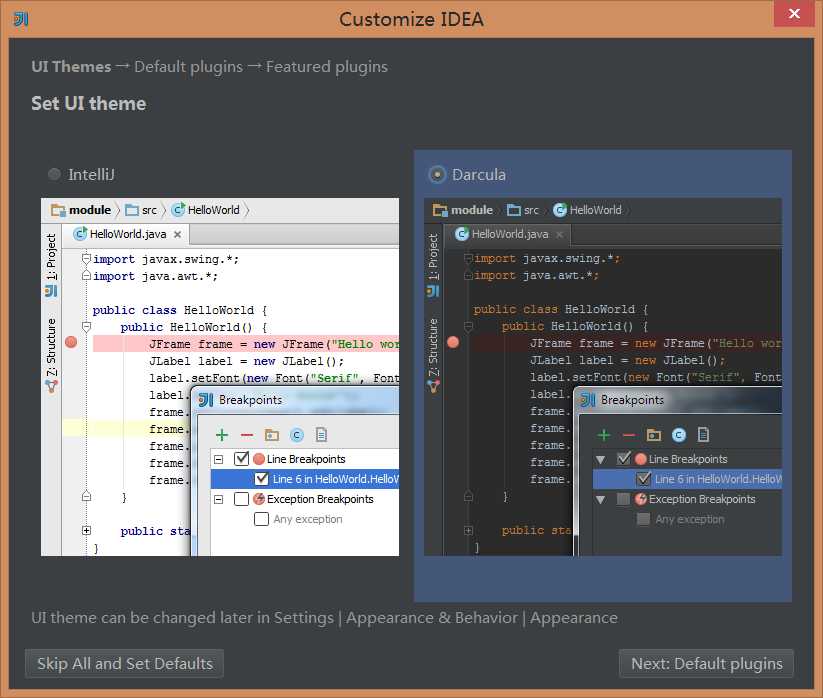Click the IntelliJ light theme preview image
This screenshot has width=823, height=698.
(x=220, y=377)
